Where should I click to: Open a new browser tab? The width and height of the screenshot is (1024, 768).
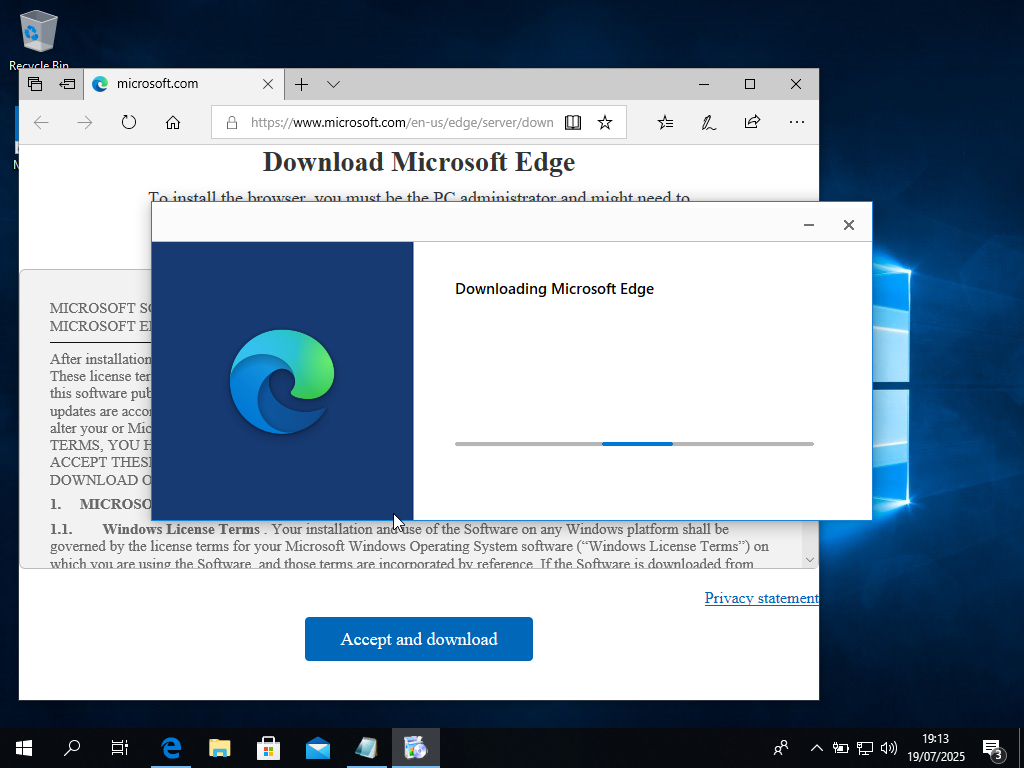pyautogui.click(x=301, y=84)
